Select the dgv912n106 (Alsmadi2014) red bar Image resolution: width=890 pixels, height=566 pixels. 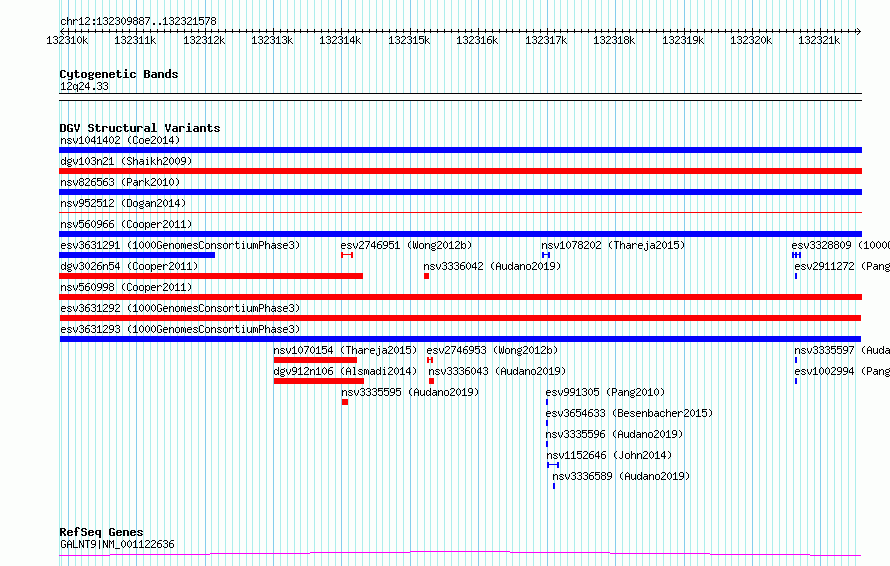point(318,381)
